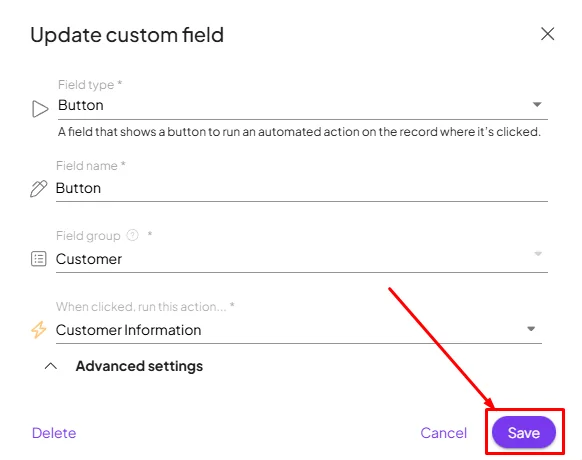Open the Field group dropdown showing Customer
The width and height of the screenshot is (582, 460).
coord(301,259)
